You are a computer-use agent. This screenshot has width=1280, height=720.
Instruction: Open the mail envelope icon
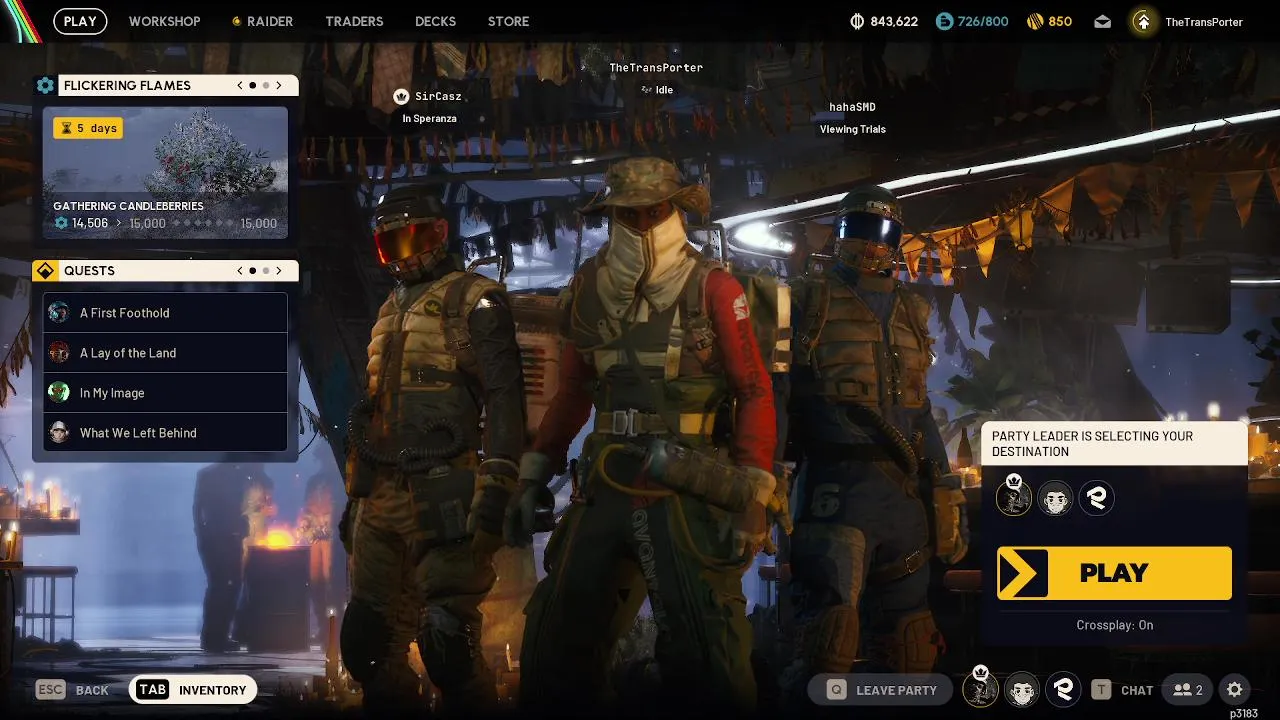pos(1102,21)
